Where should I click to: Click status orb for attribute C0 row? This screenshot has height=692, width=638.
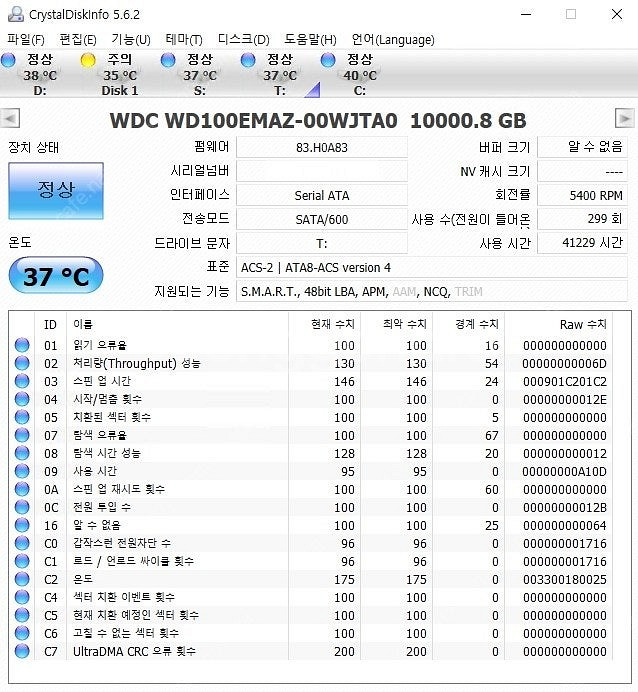[22, 543]
